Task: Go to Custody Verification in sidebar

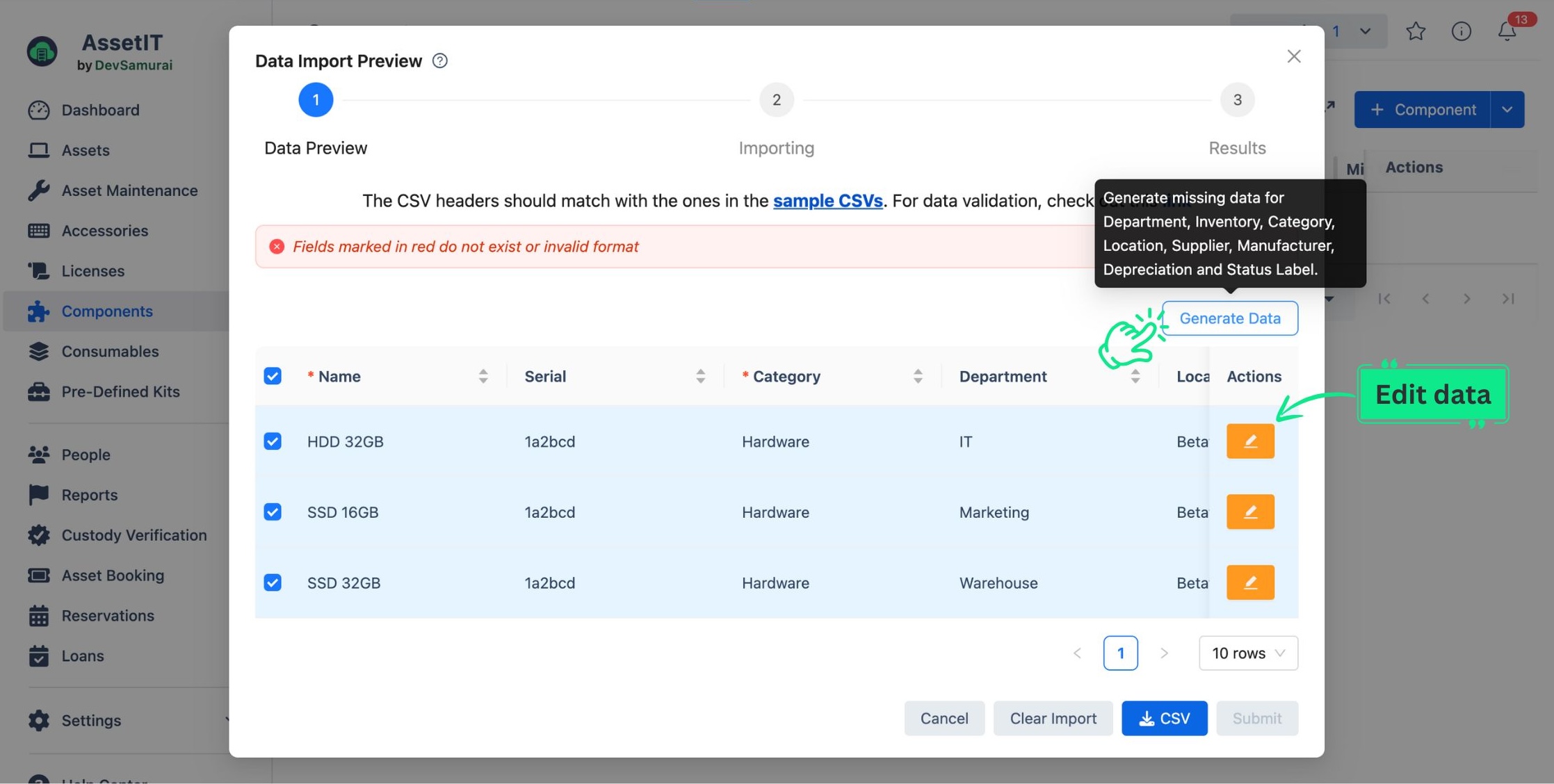Action: pyautogui.click(x=133, y=534)
